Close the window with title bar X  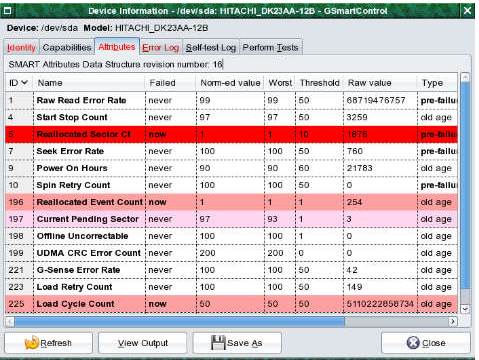(467, 11)
